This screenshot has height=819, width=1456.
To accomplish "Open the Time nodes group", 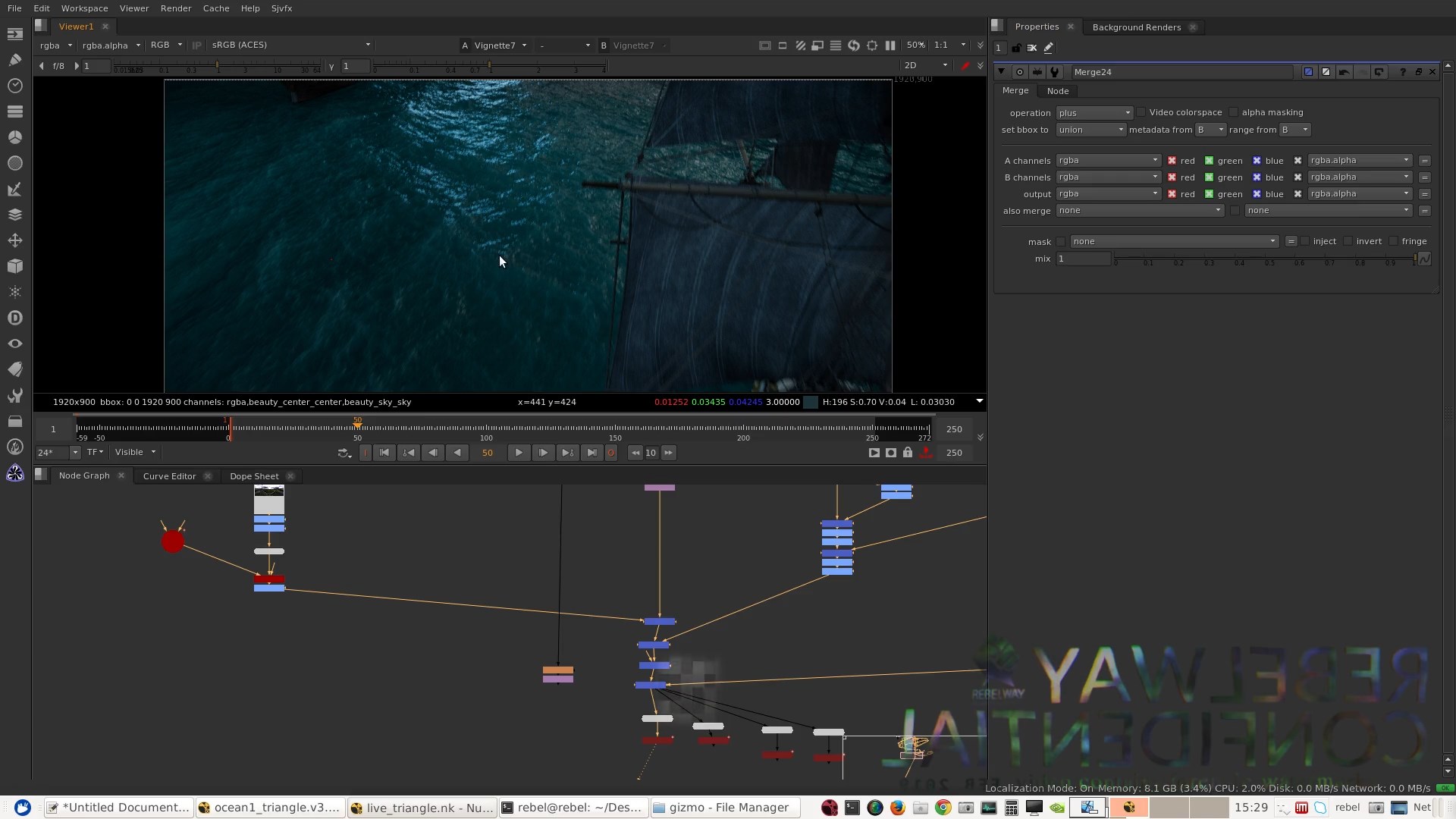I will pos(15,86).
